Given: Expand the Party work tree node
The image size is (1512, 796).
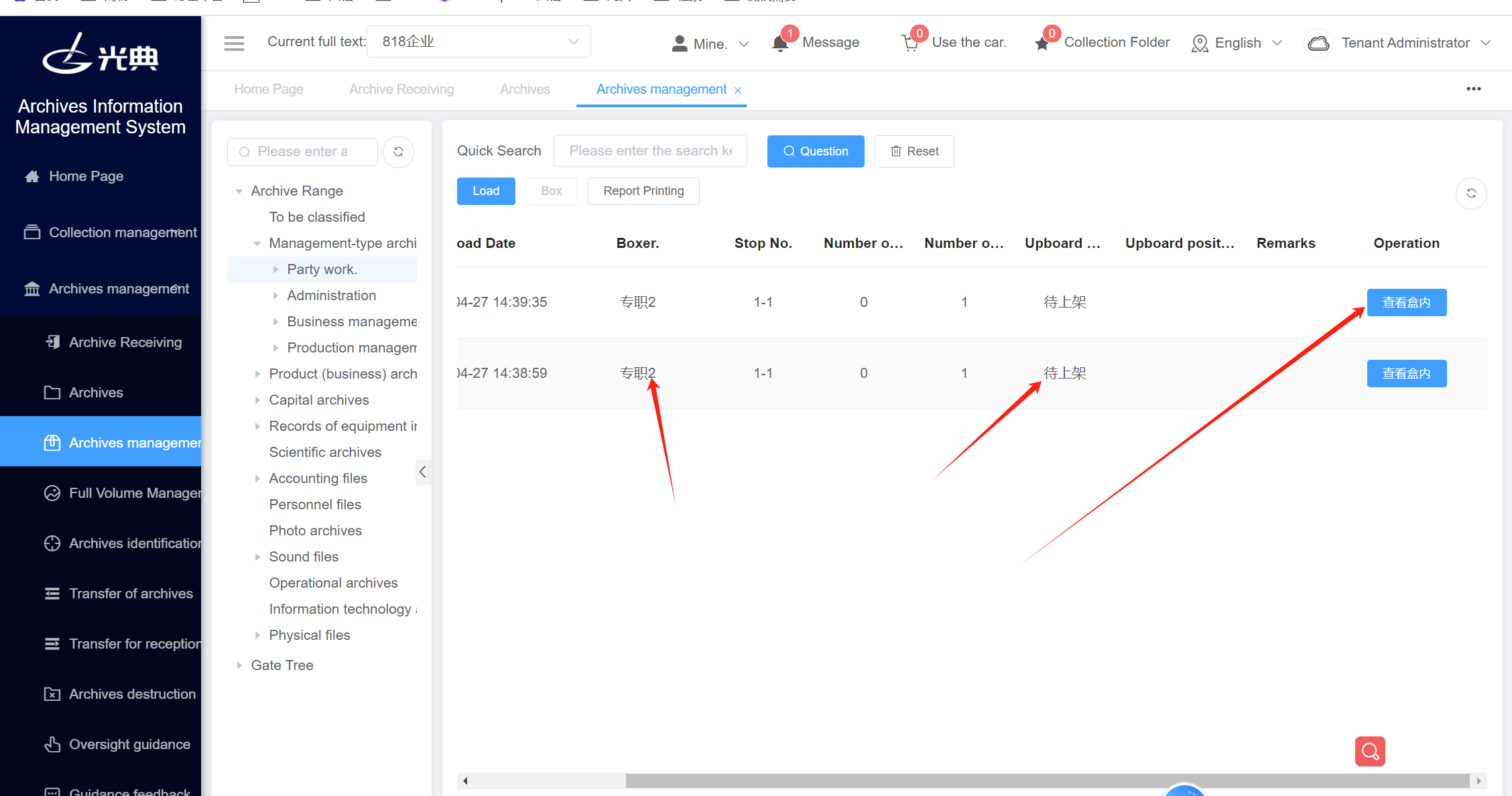Looking at the screenshot, I should coord(275,269).
